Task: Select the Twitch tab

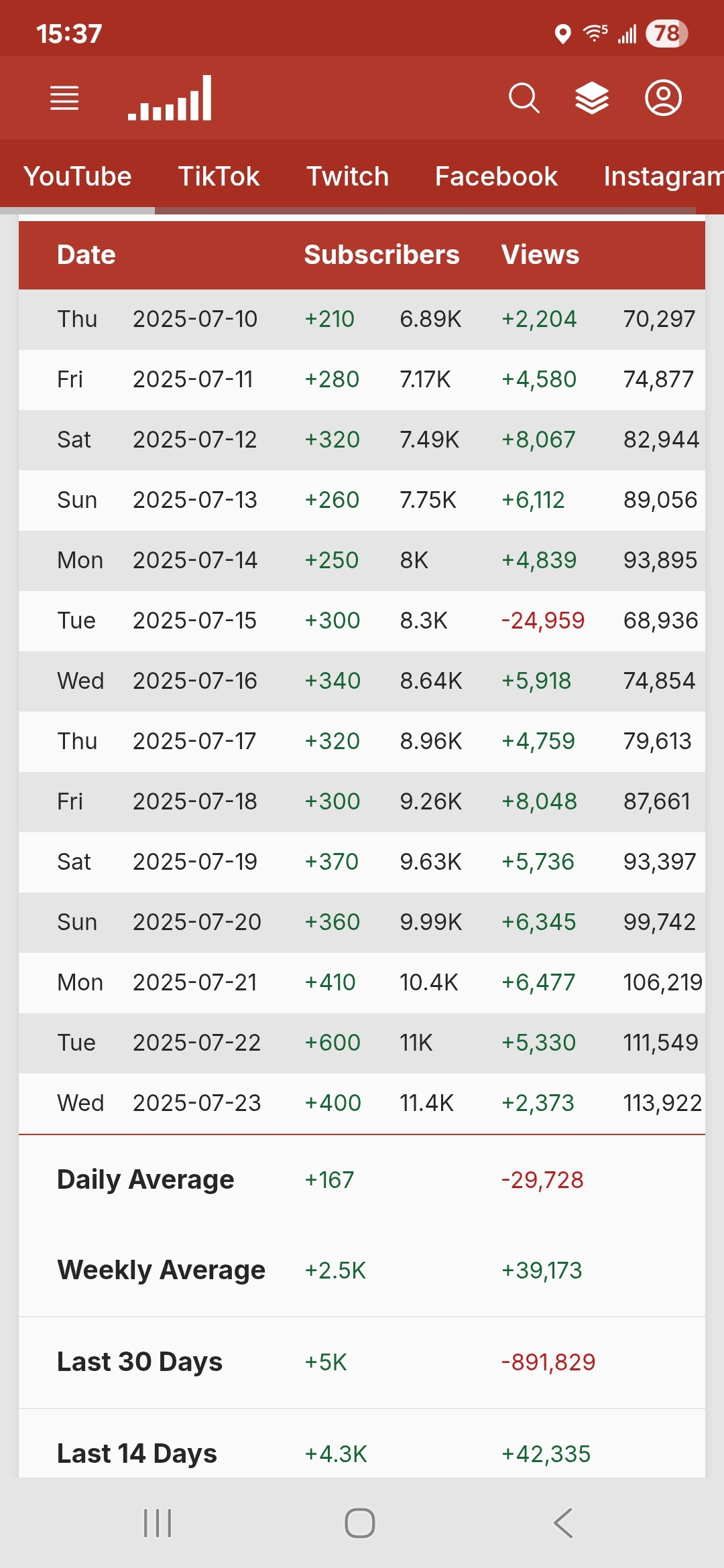Action: pos(347,176)
